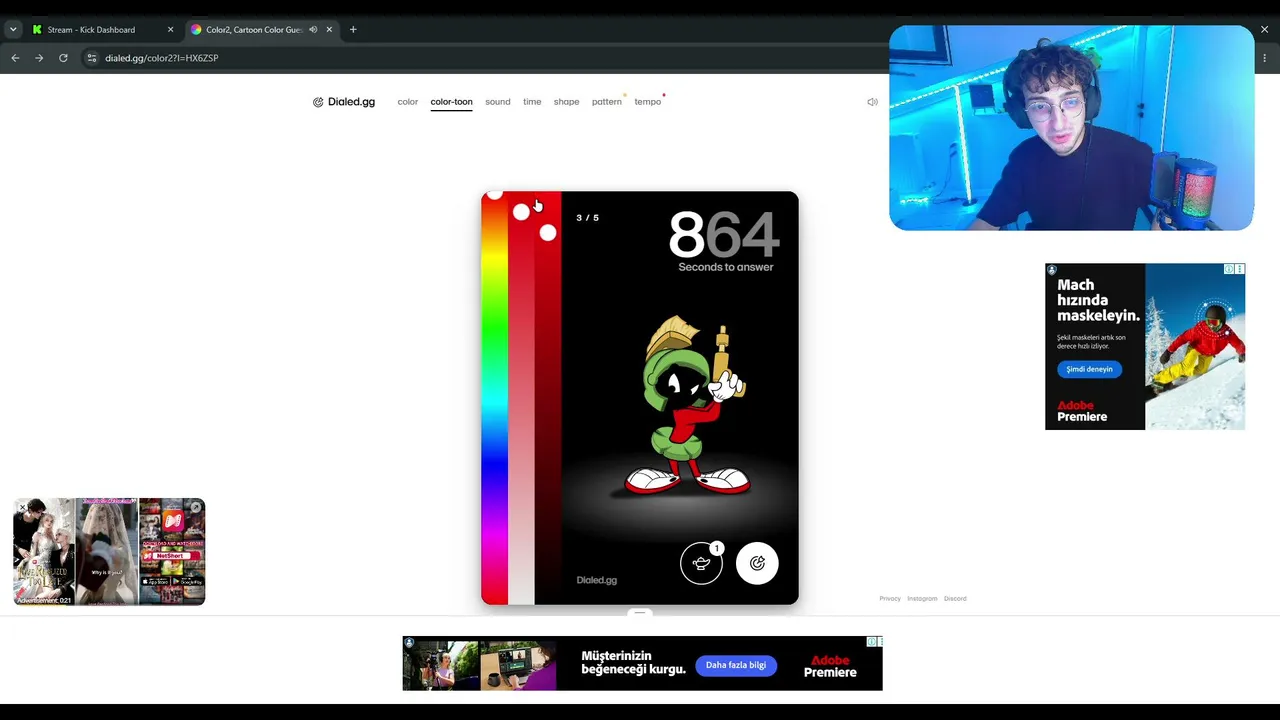Open the Discord footer link

(955, 599)
